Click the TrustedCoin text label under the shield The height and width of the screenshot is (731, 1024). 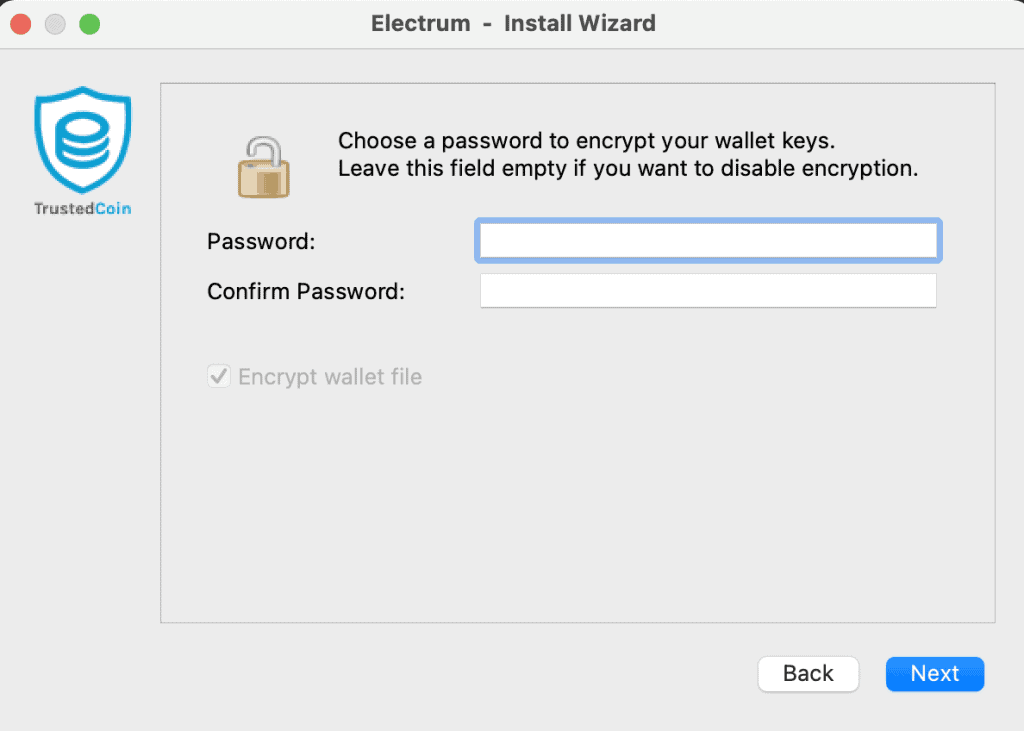tap(82, 209)
